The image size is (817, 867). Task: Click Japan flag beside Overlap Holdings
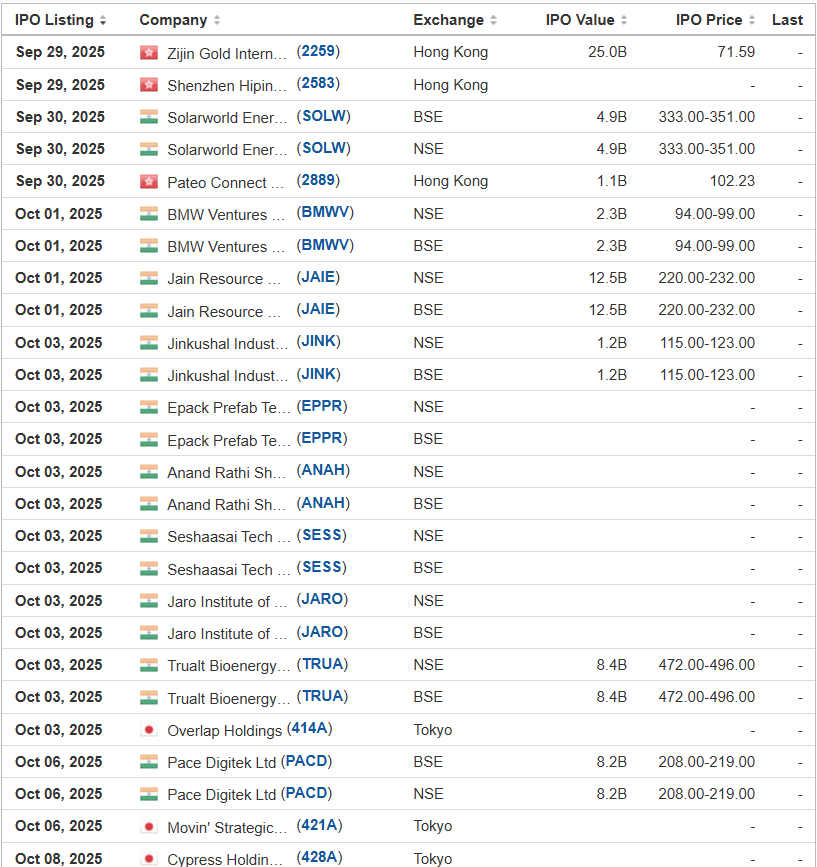point(149,730)
